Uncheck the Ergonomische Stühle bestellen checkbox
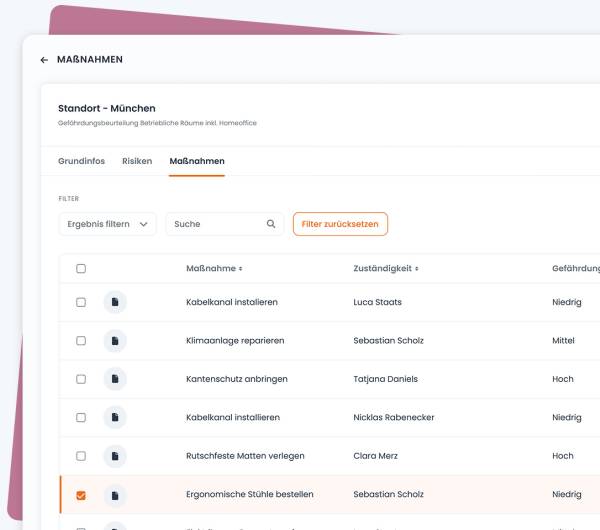Viewport: 600px width, 530px height. coord(81,495)
